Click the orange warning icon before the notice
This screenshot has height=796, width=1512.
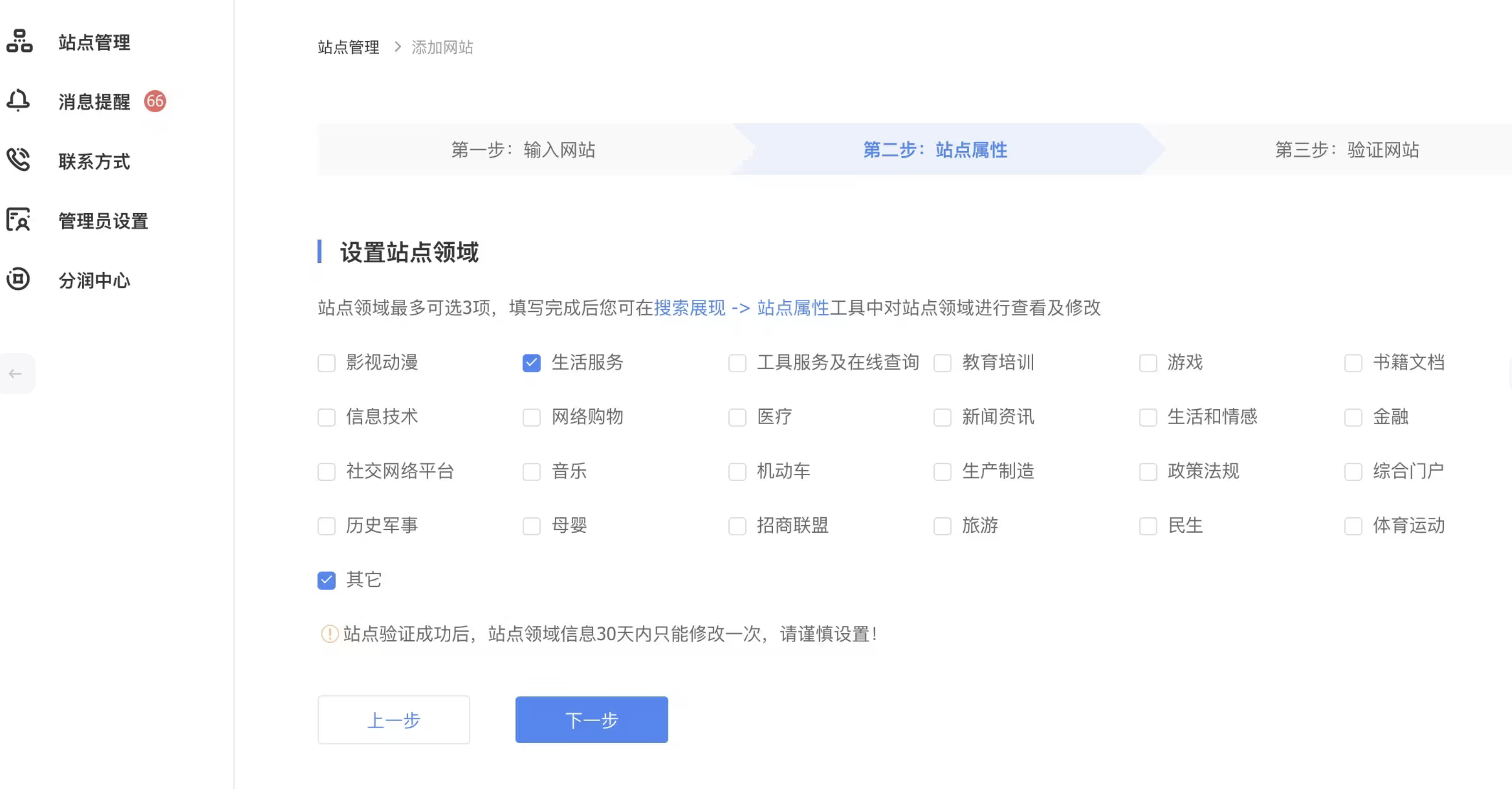pyautogui.click(x=330, y=633)
